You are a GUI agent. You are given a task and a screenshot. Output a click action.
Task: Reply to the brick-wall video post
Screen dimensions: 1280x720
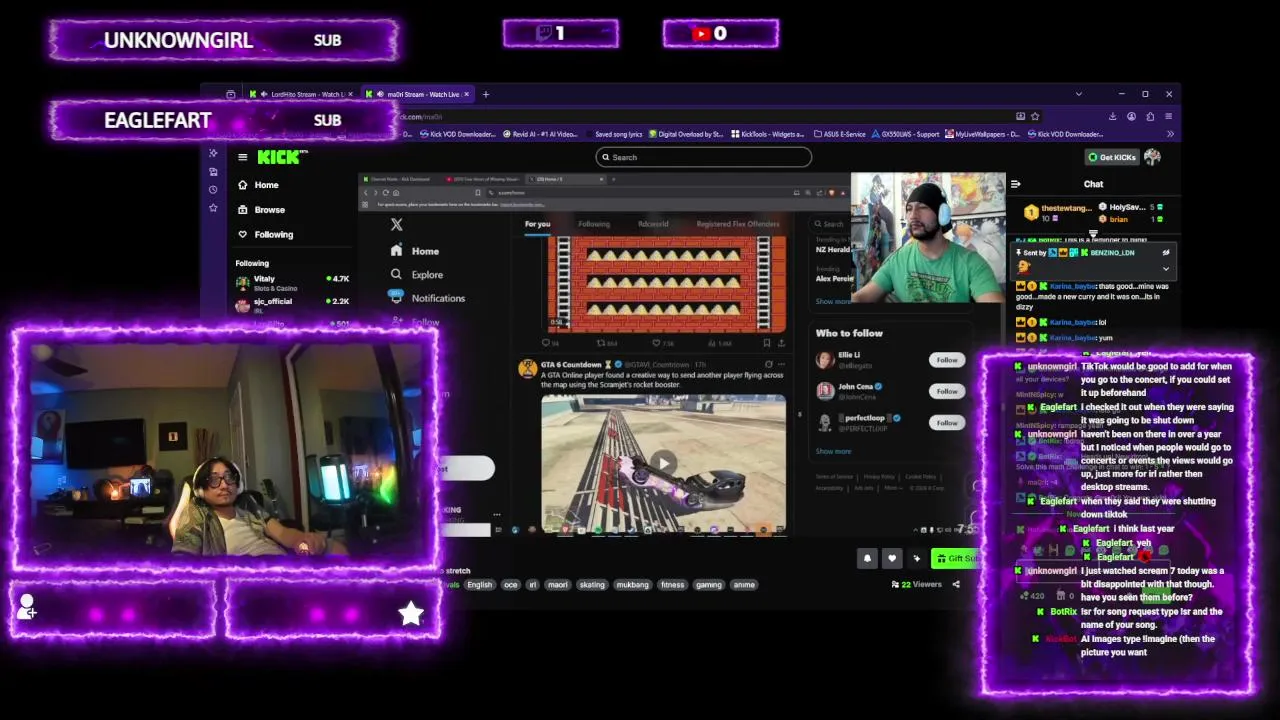(x=546, y=343)
